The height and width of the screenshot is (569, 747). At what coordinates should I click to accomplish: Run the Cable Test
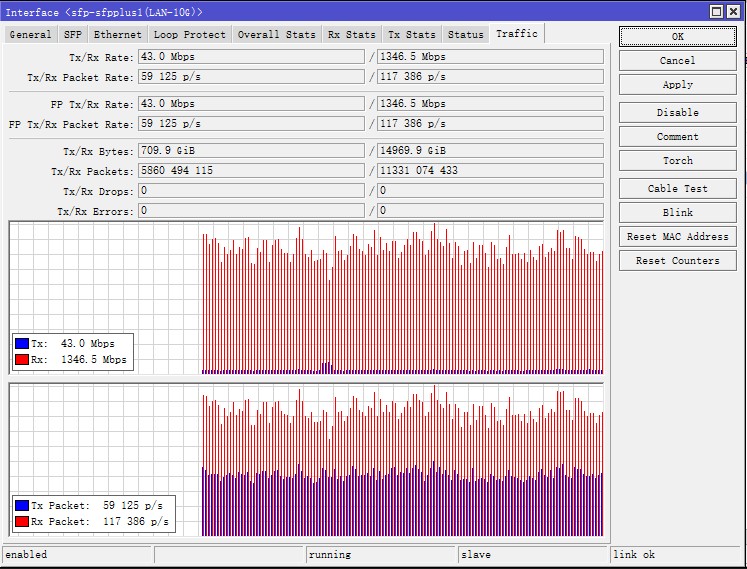[677, 189]
